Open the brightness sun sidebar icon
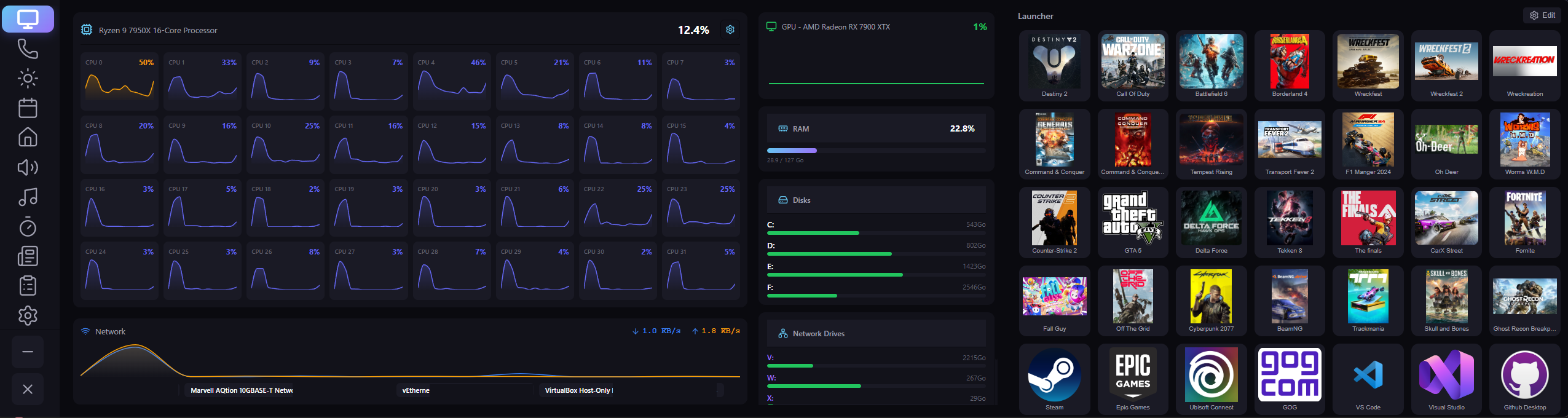This screenshot has height=418, width=1568. pyautogui.click(x=28, y=78)
